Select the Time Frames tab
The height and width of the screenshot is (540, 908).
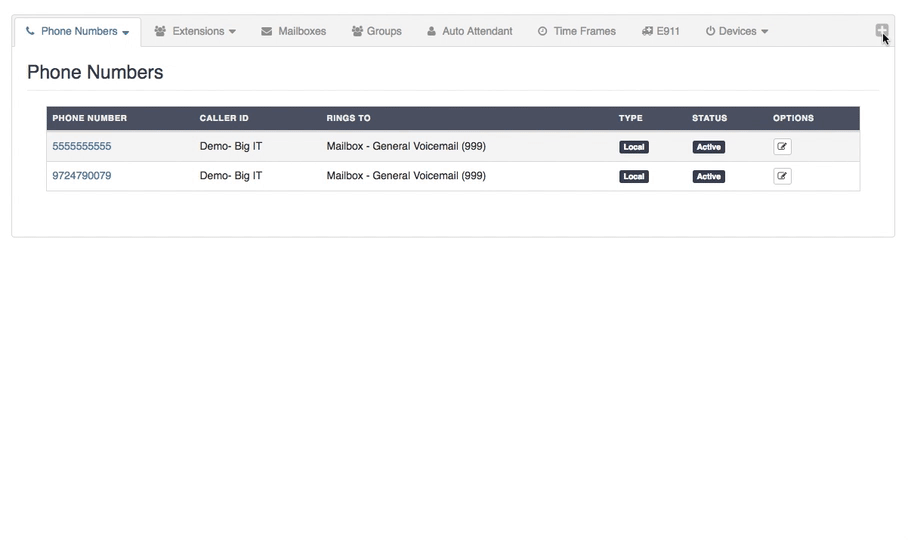click(577, 31)
